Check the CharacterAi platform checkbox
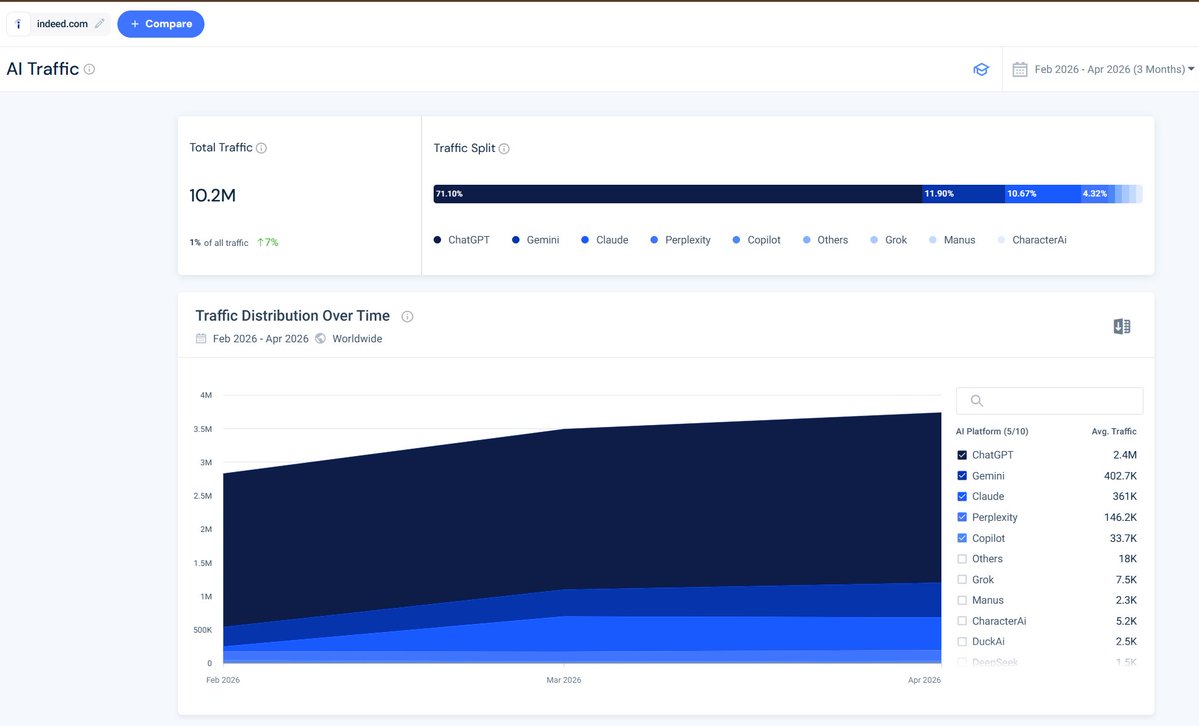Viewport: 1199px width, 726px height. [962, 620]
